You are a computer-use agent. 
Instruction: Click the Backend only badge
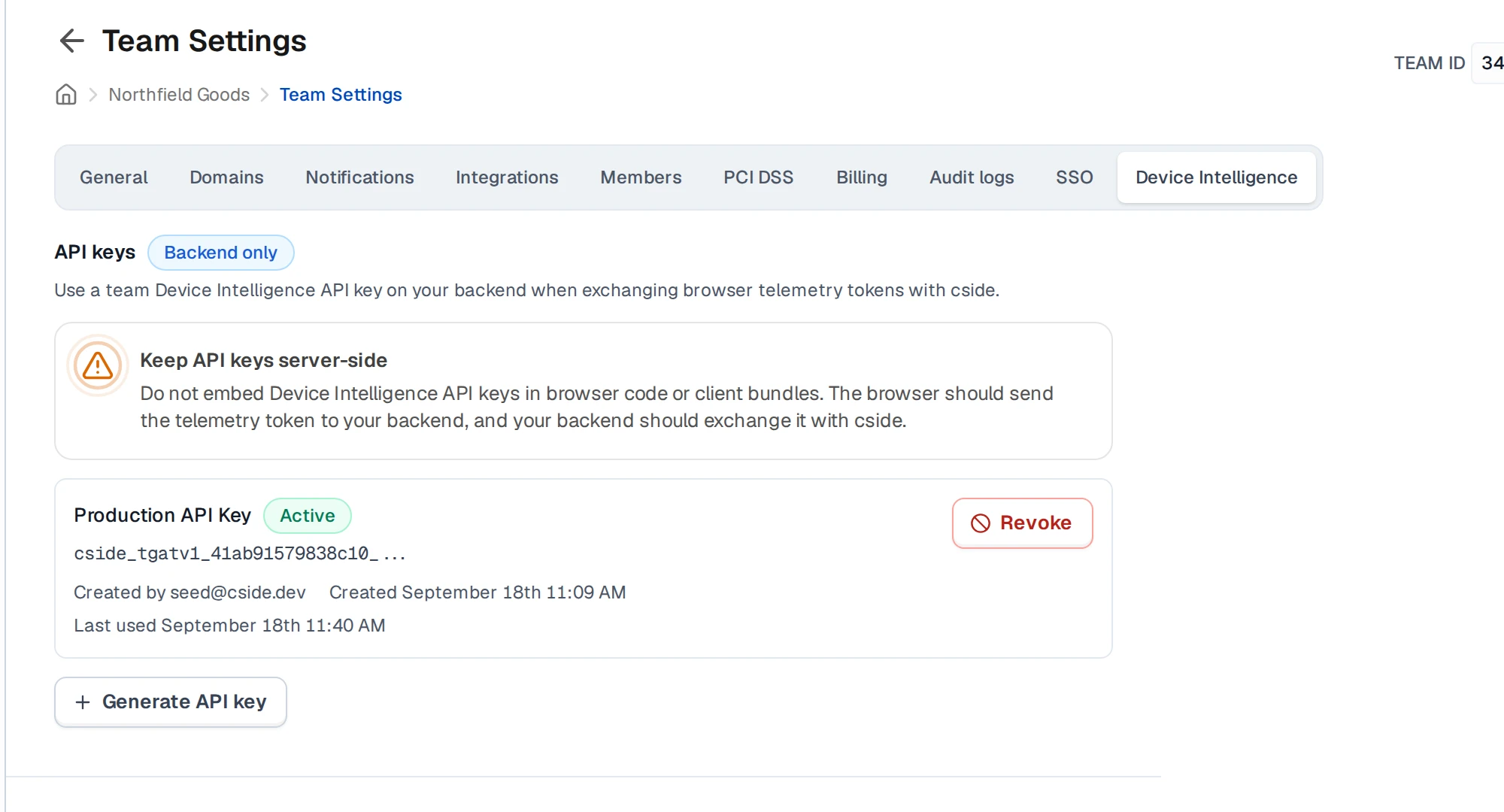pyautogui.click(x=220, y=253)
